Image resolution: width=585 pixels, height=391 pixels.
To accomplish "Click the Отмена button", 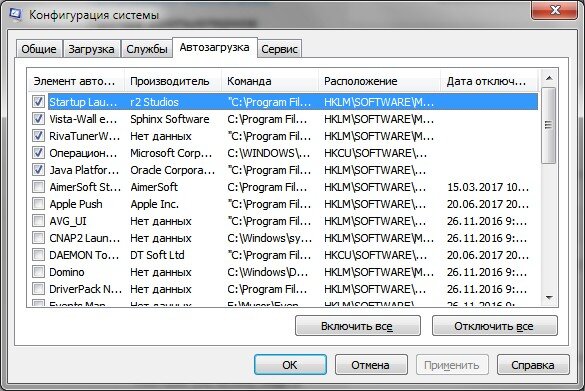I will pos(371,365).
